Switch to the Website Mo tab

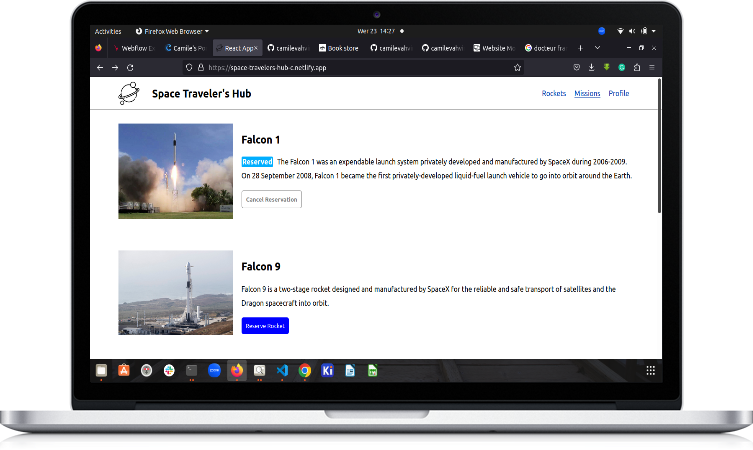click(494, 48)
